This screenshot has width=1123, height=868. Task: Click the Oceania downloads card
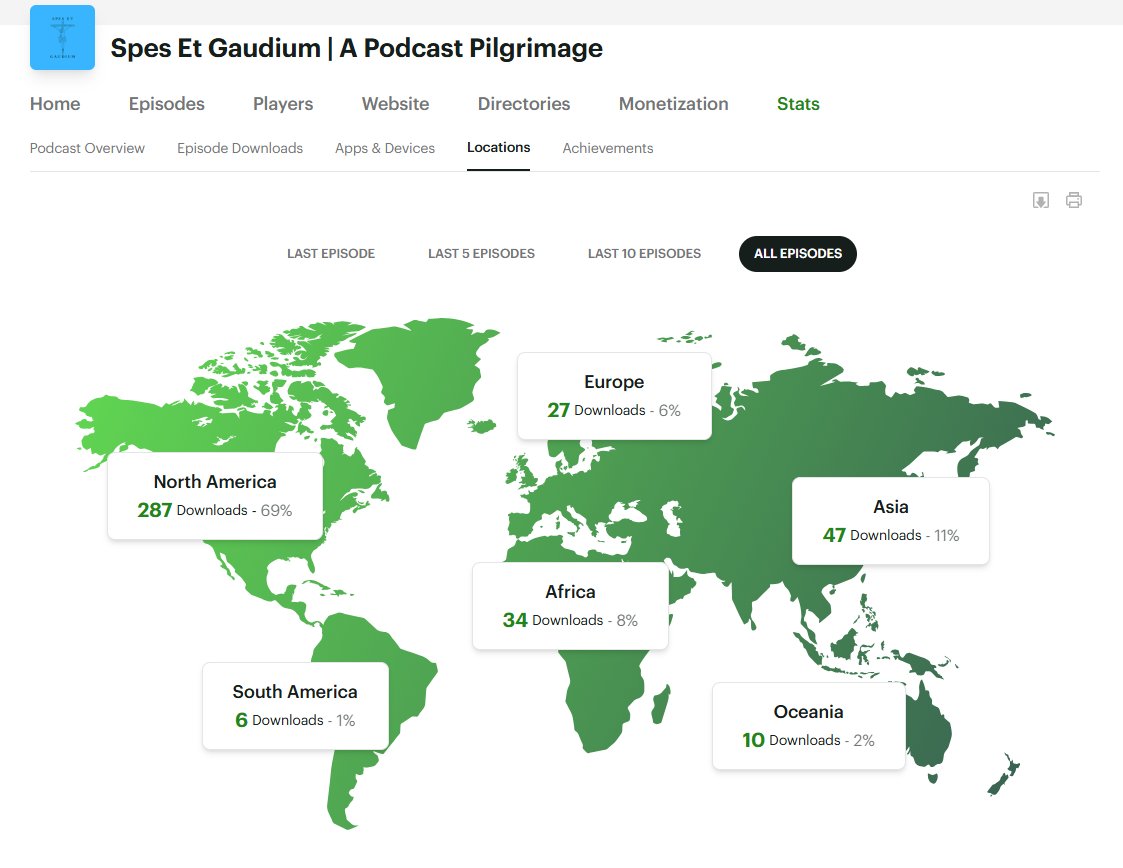click(x=809, y=726)
